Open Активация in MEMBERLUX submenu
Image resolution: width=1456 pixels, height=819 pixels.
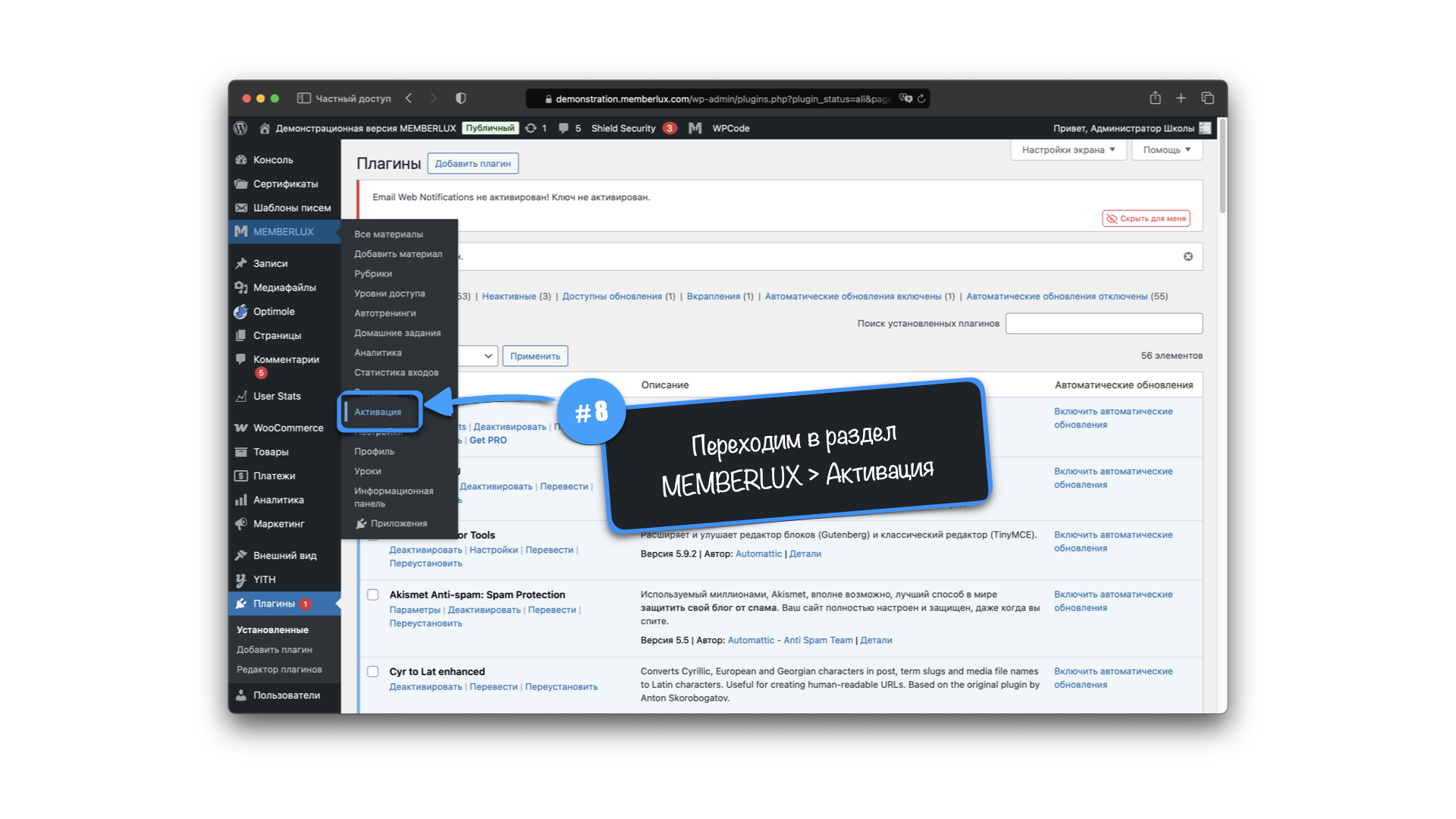coord(378,412)
